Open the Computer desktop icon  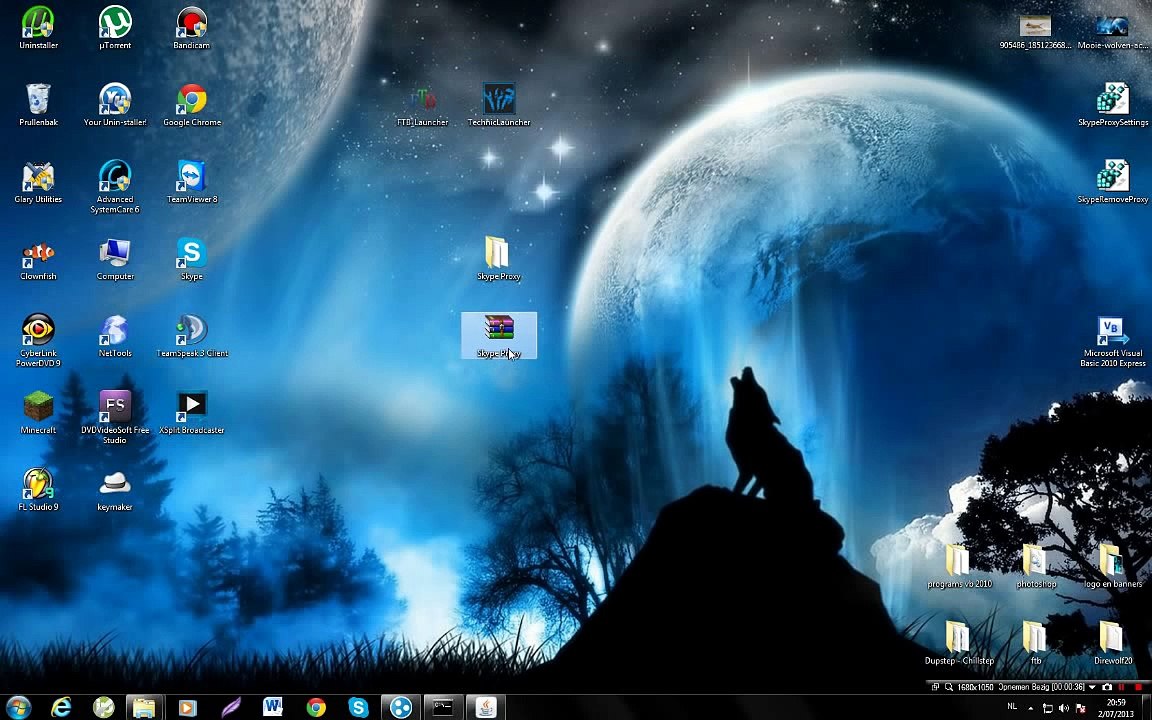point(115,259)
